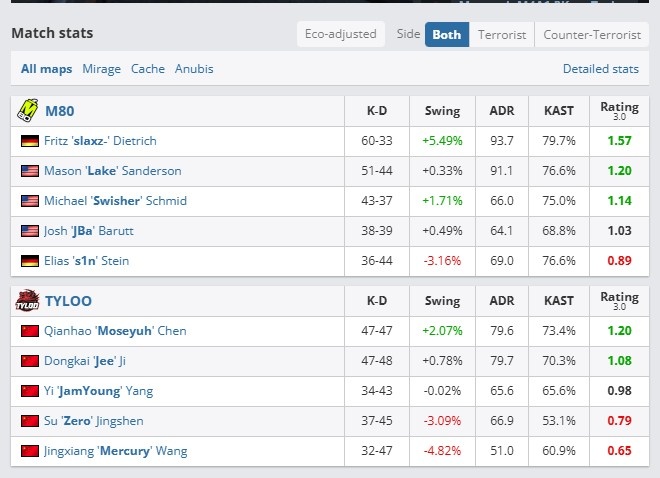Click the US flag next to Lake
Viewport: 660px width, 478px height.
point(30,171)
